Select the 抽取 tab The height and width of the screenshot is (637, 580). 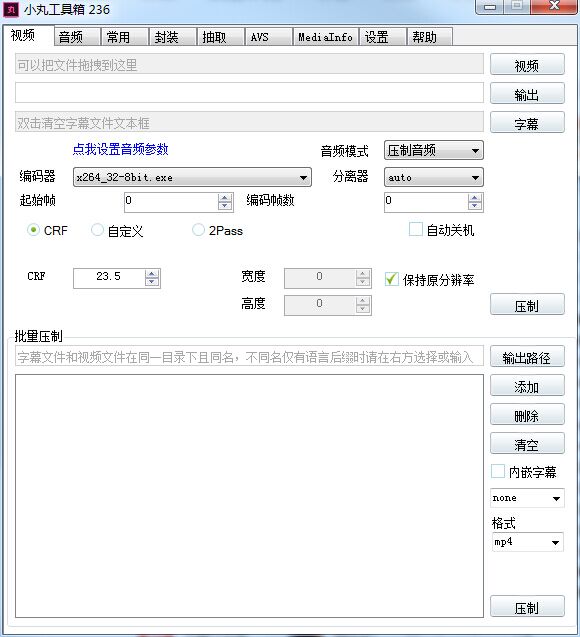point(221,37)
